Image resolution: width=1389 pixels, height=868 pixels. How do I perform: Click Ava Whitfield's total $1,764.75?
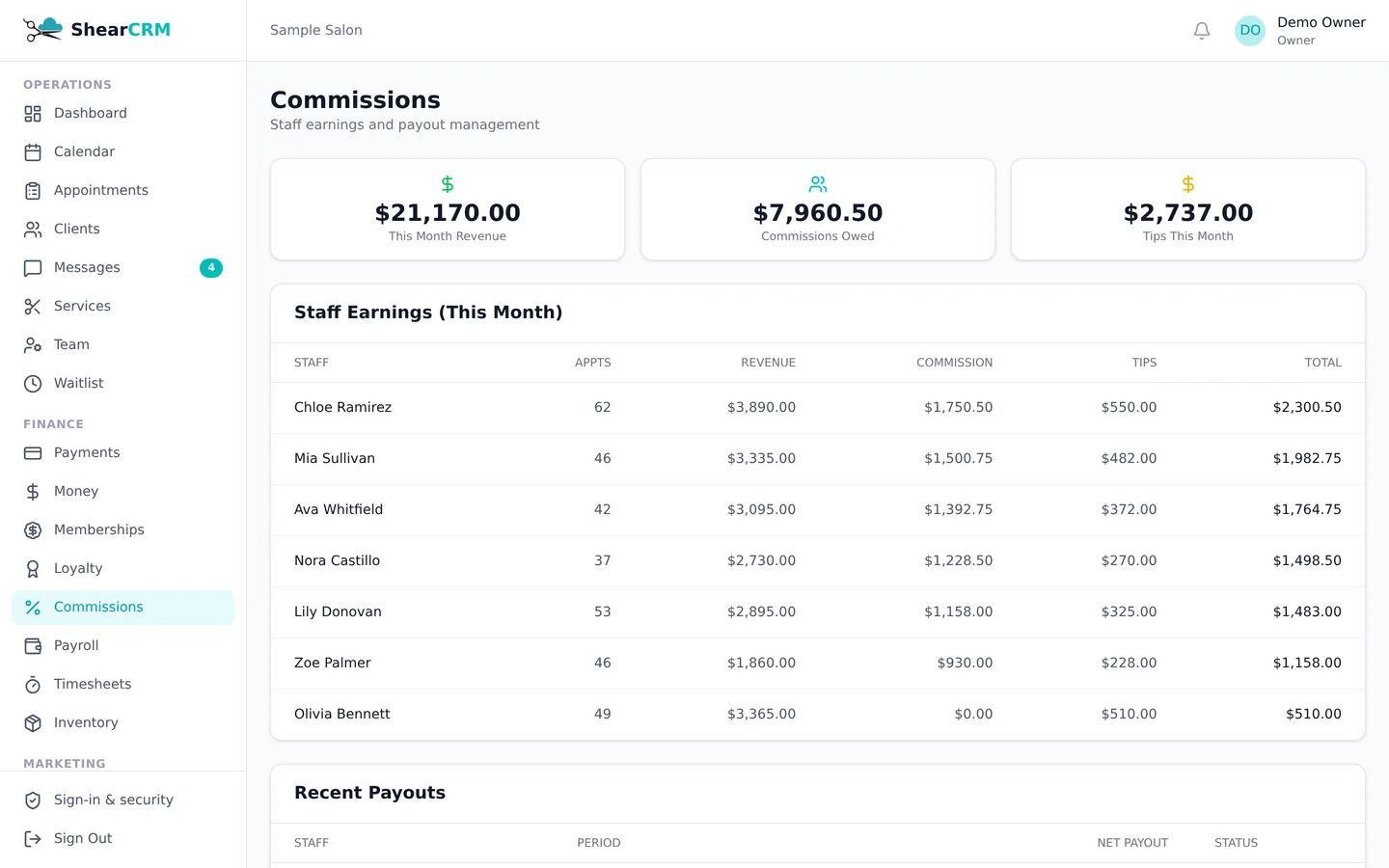point(1307,510)
